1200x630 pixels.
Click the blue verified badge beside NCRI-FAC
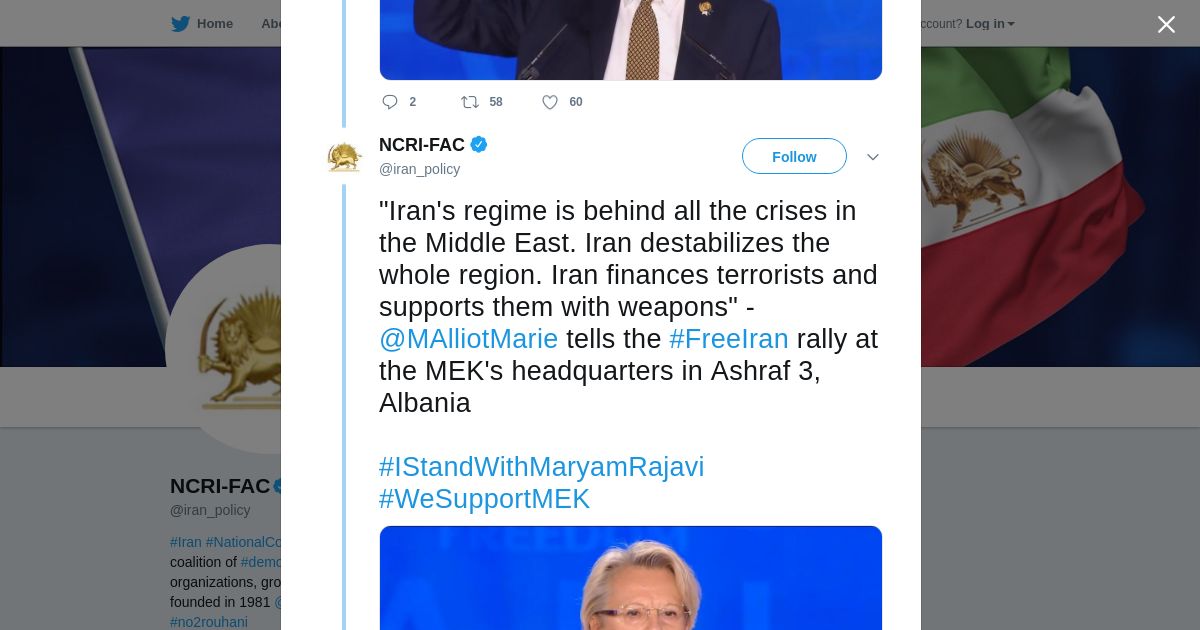[x=479, y=145]
